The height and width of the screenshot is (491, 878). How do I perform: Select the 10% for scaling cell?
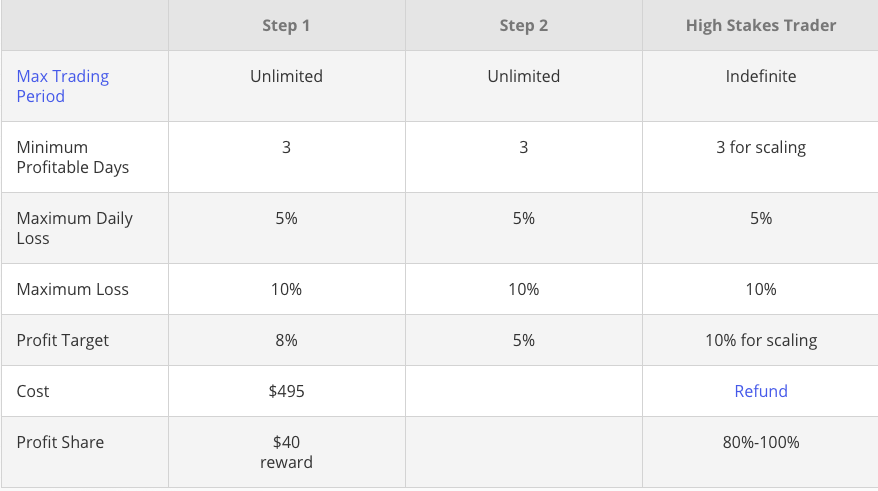(x=760, y=340)
